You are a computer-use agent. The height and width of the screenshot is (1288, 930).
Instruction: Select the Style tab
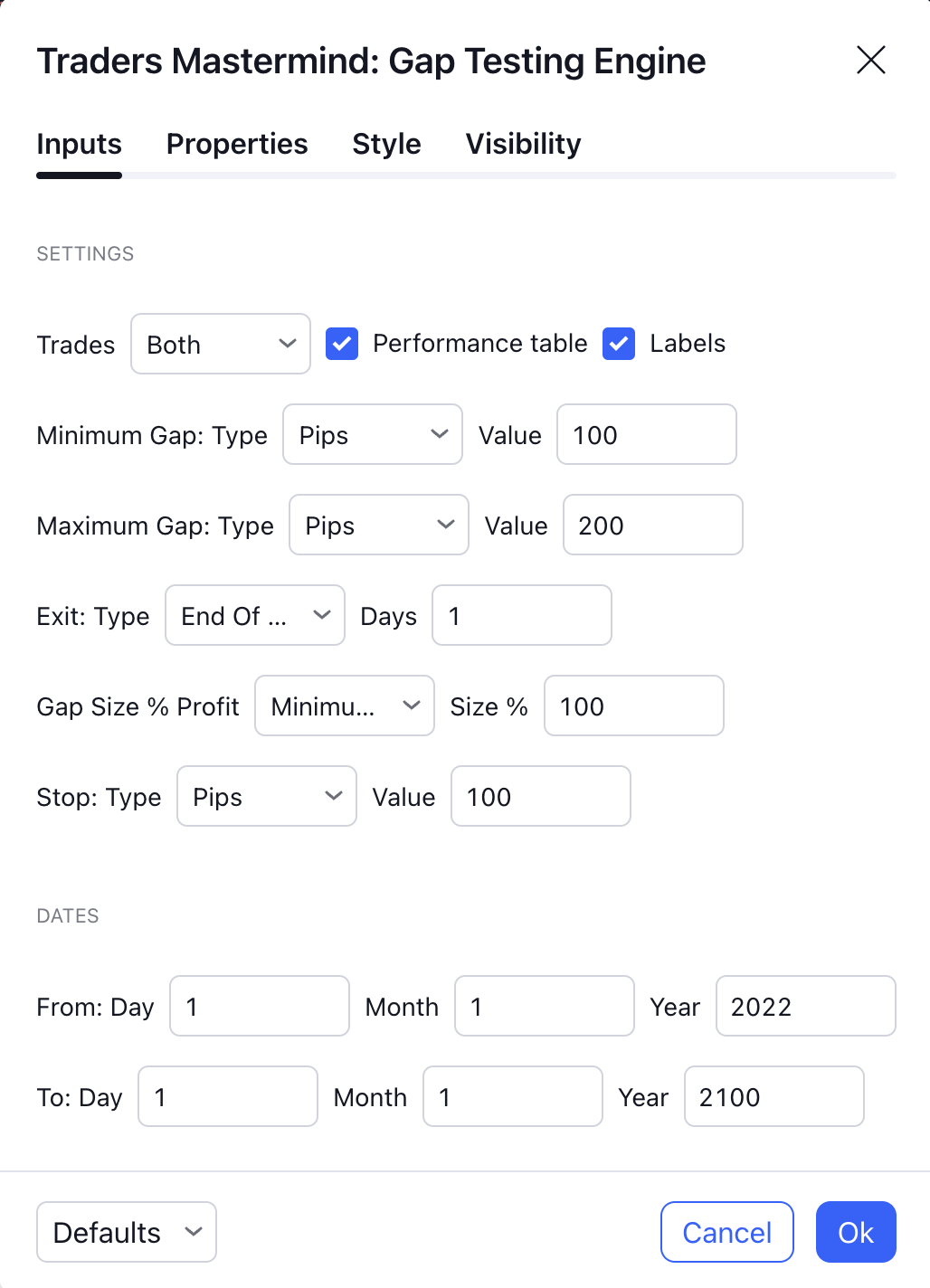point(386,144)
